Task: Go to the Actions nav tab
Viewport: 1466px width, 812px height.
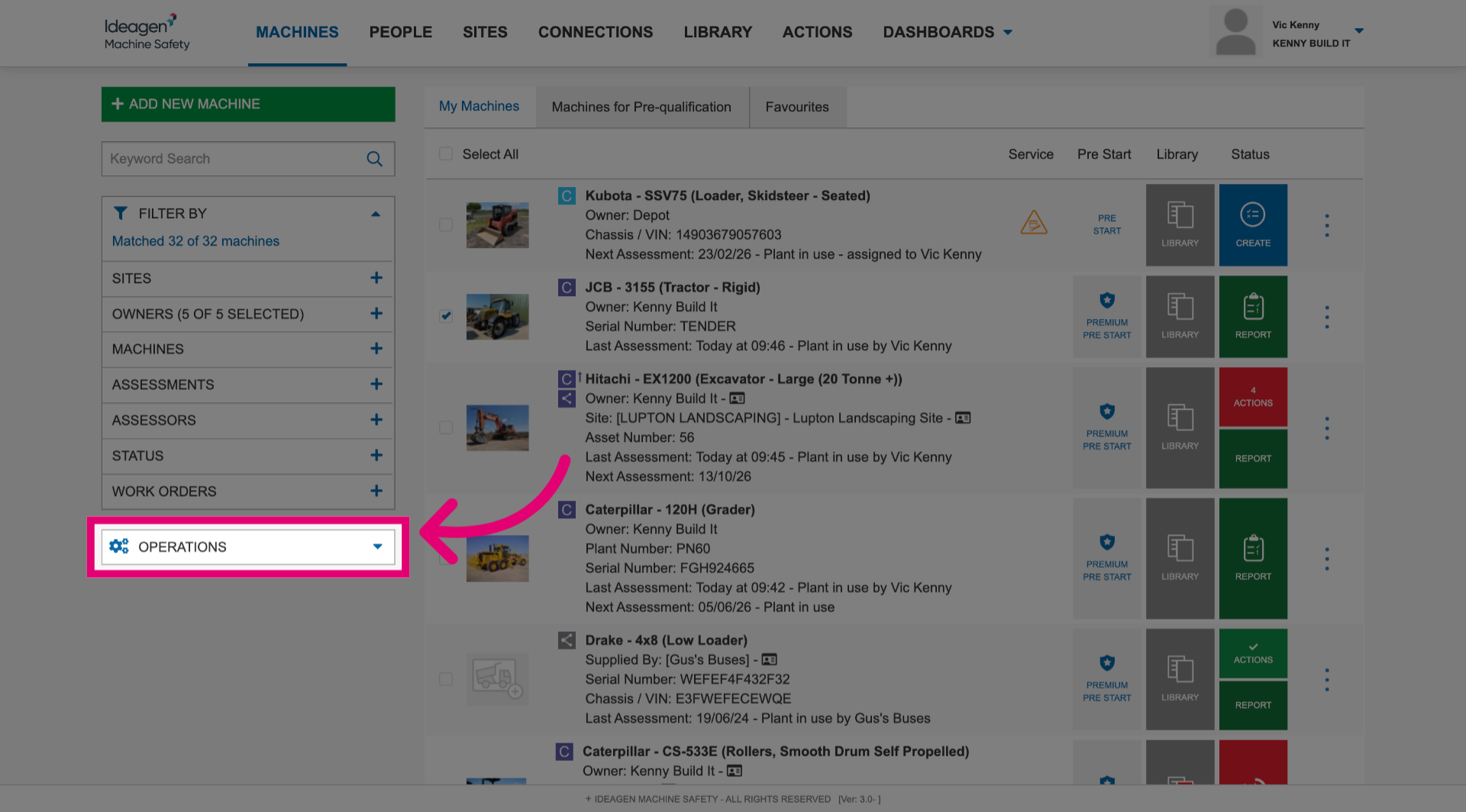Action: click(817, 32)
